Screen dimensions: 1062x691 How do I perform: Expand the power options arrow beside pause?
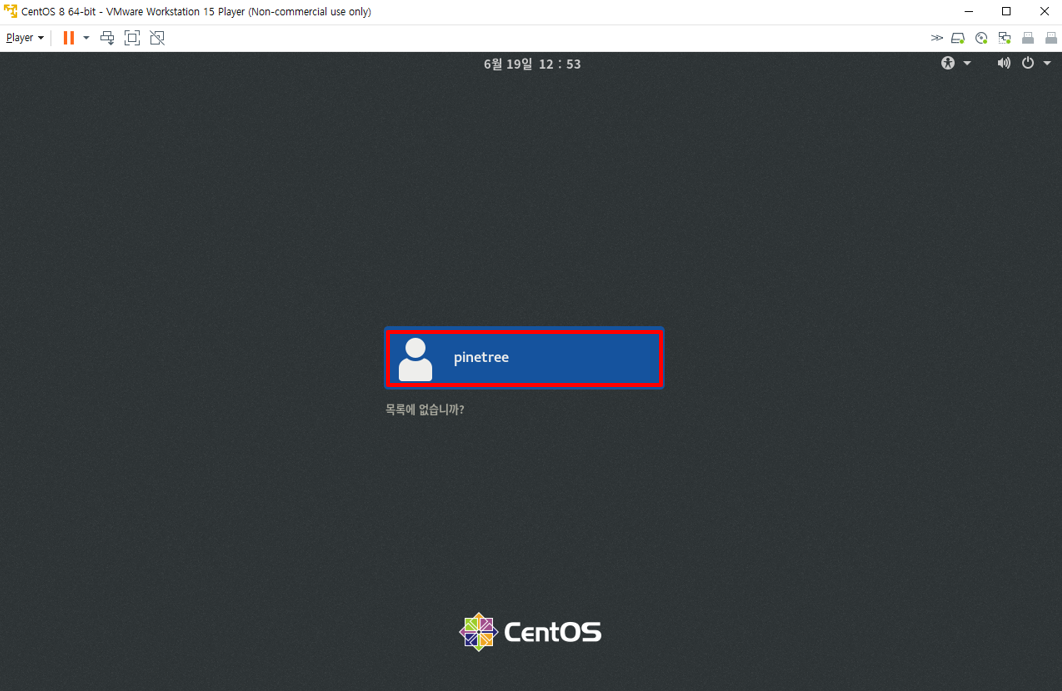[86, 38]
